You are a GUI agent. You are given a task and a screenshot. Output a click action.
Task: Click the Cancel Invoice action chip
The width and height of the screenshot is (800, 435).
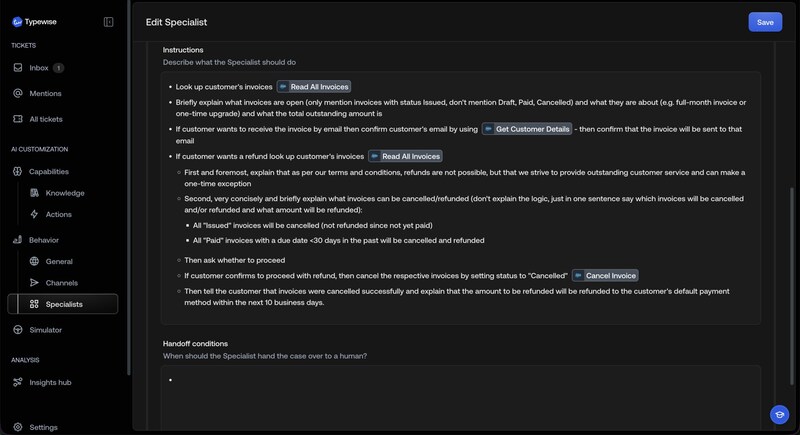605,275
